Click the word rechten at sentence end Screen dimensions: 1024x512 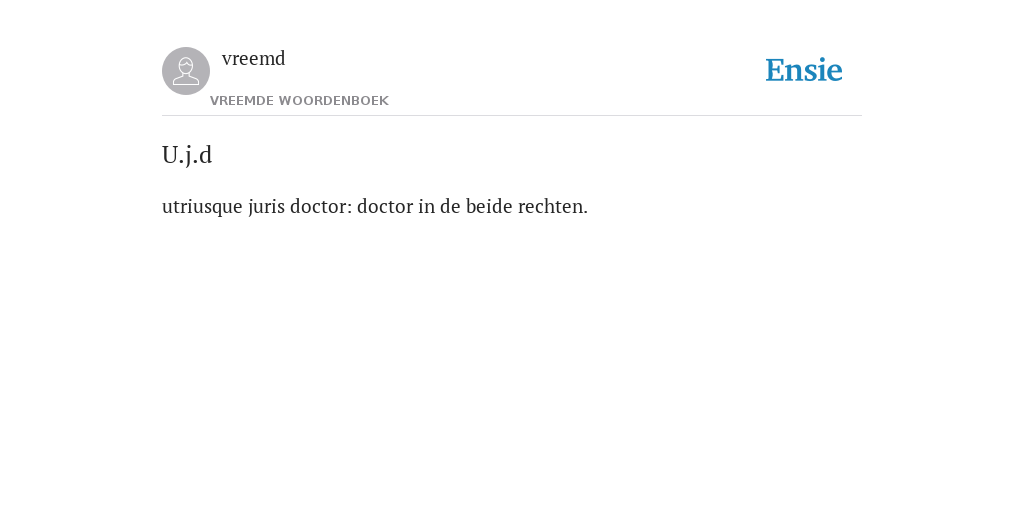[552, 207]
